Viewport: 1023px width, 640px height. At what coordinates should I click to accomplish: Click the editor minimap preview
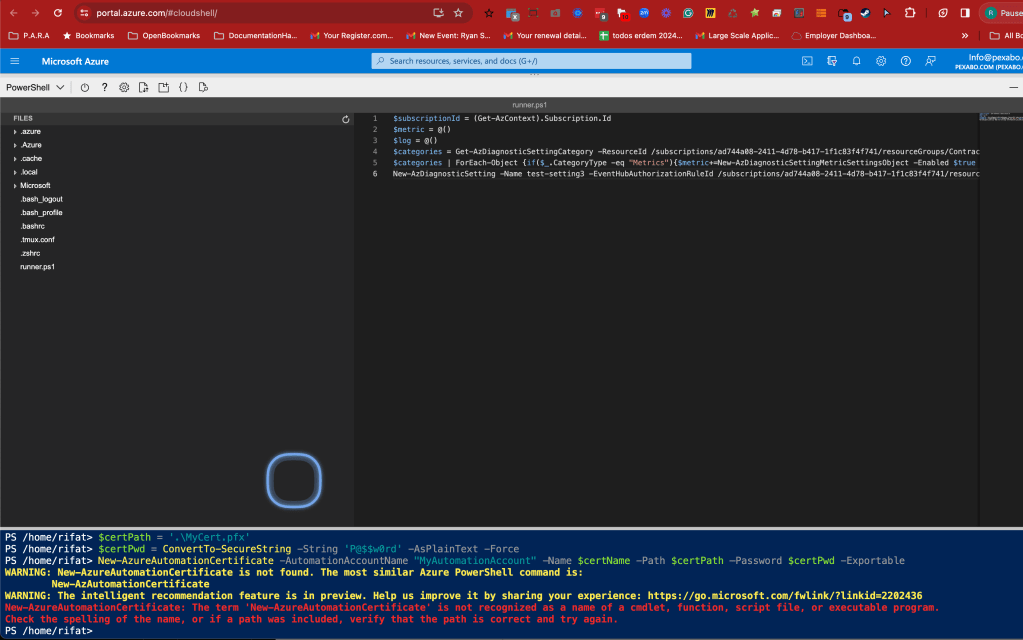click(x=1001, y=117)
